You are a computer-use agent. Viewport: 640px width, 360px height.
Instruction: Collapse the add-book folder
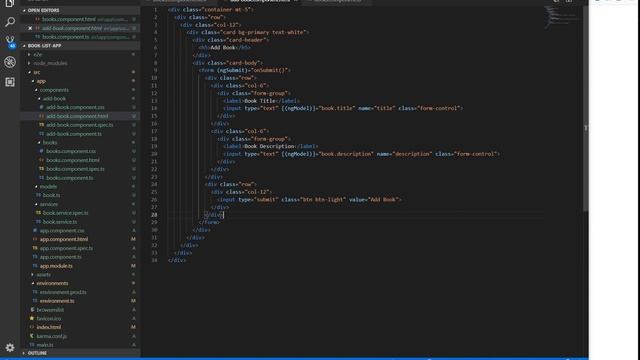(x=39, y=99)
